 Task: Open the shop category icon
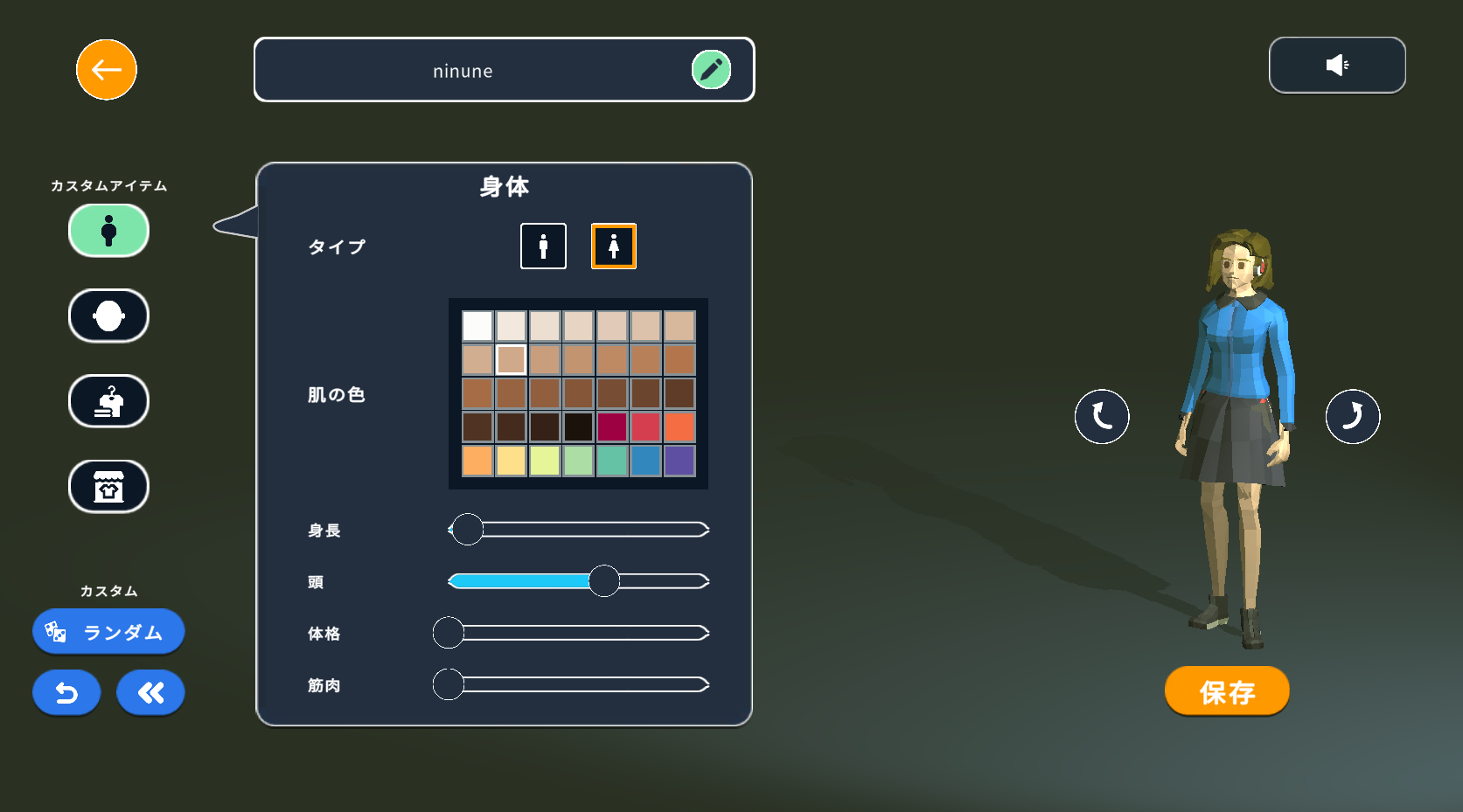[x=108, y=487]
